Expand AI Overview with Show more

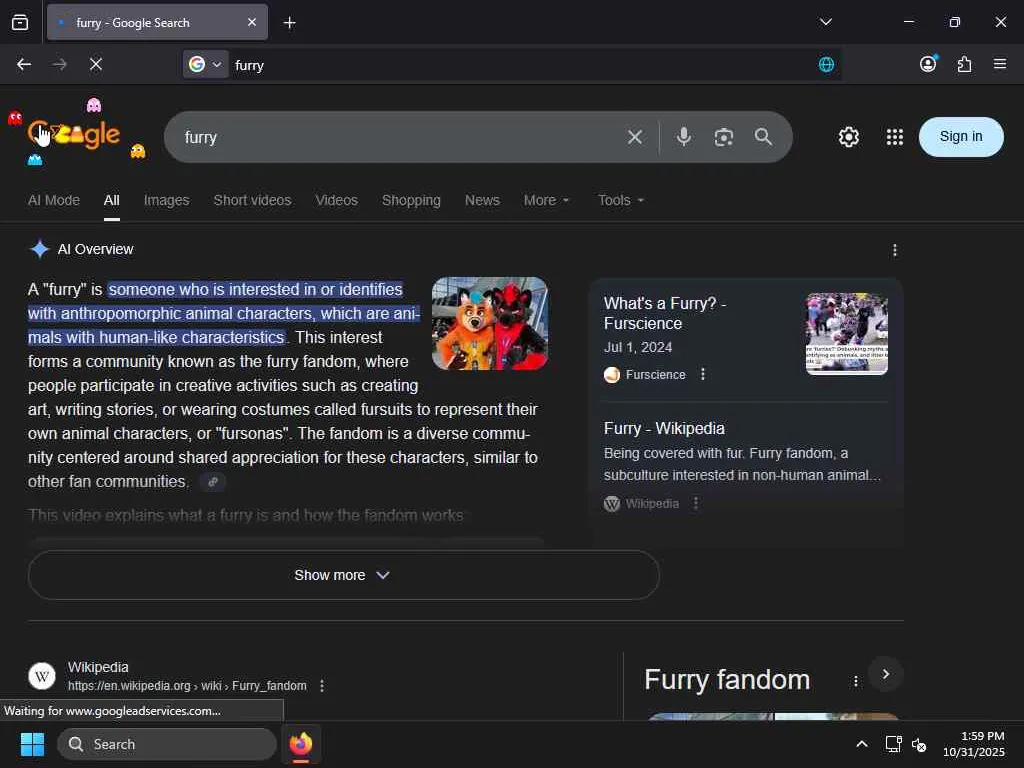(x=344, y=575)
